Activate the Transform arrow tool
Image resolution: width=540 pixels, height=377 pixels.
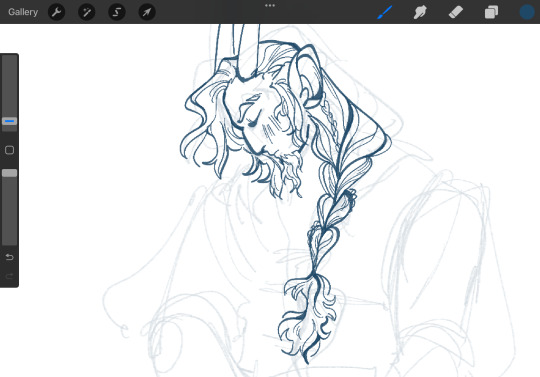click(x=147, y=12)
